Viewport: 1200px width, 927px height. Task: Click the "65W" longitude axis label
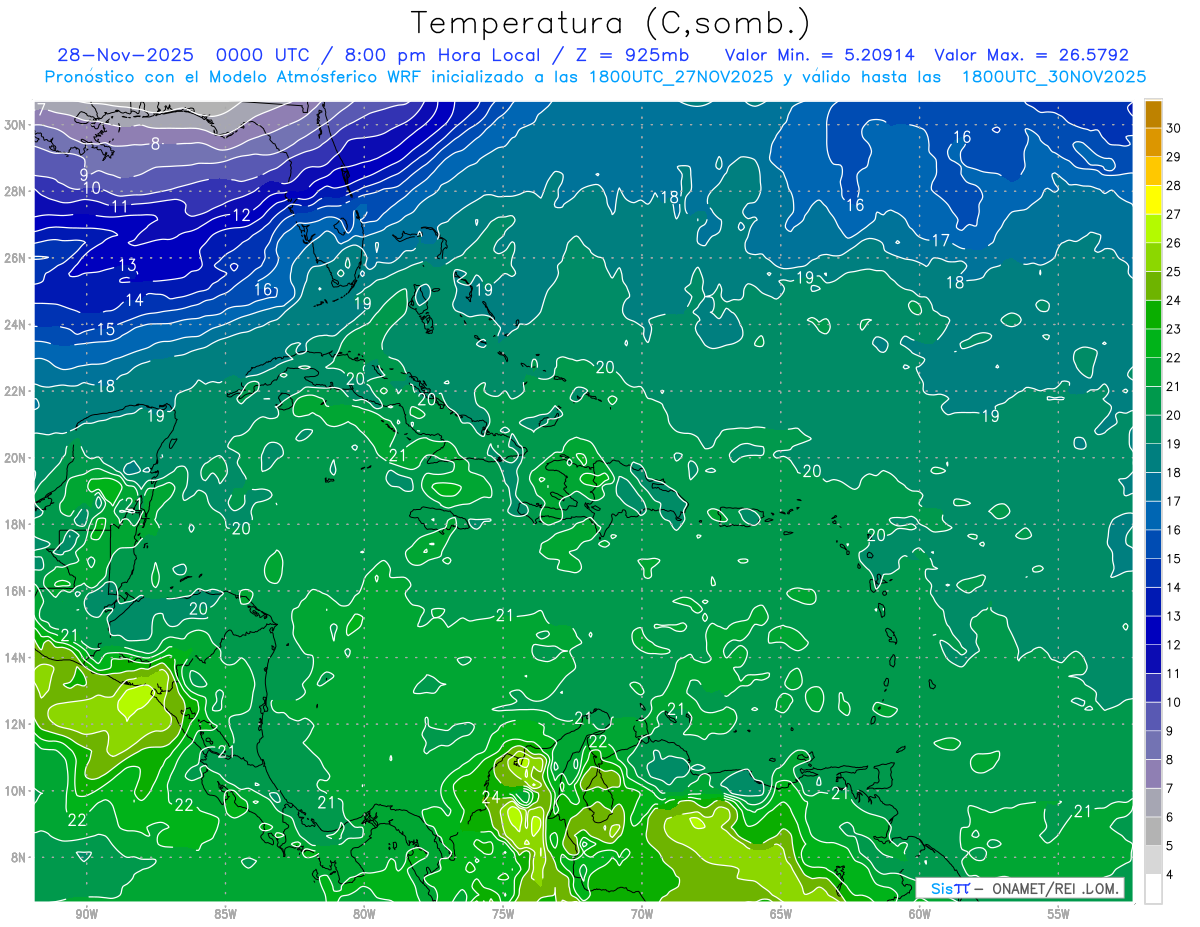[x=781, y=914]
